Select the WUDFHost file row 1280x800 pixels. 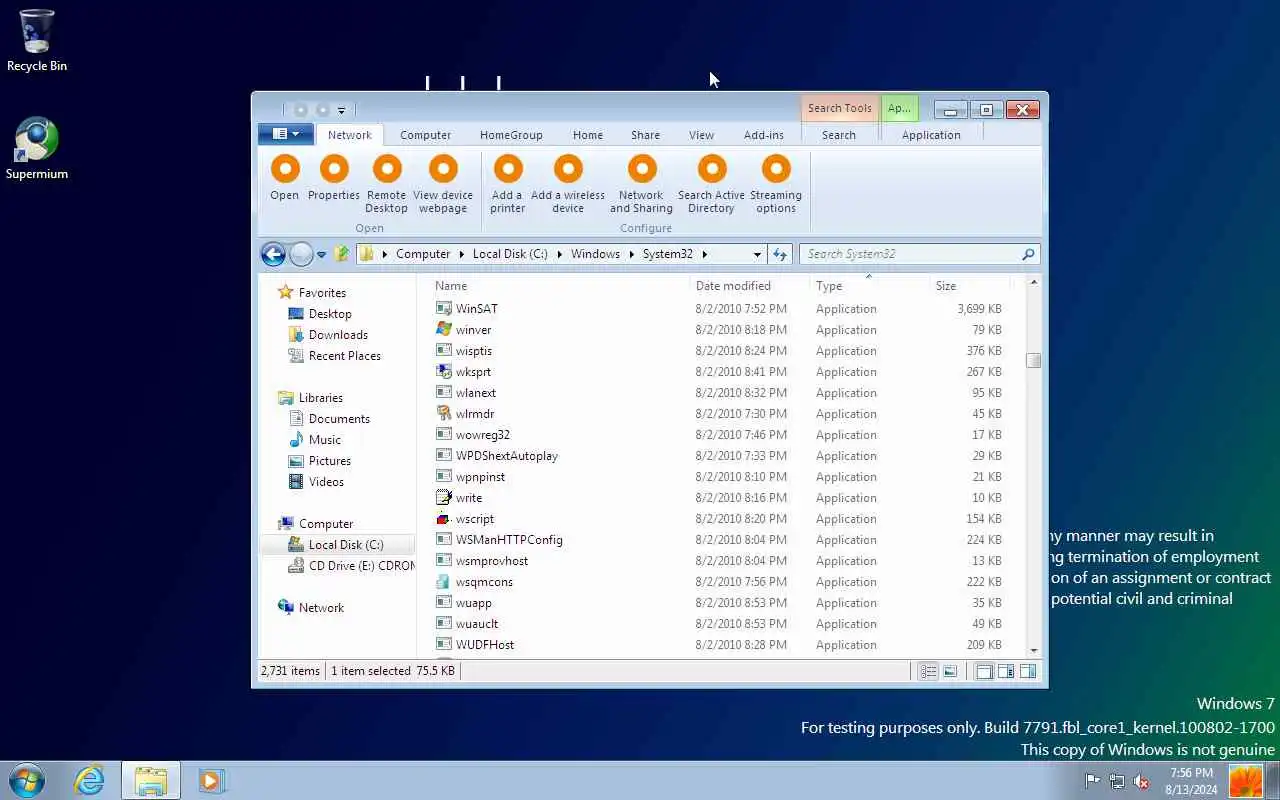click(723, 645)
